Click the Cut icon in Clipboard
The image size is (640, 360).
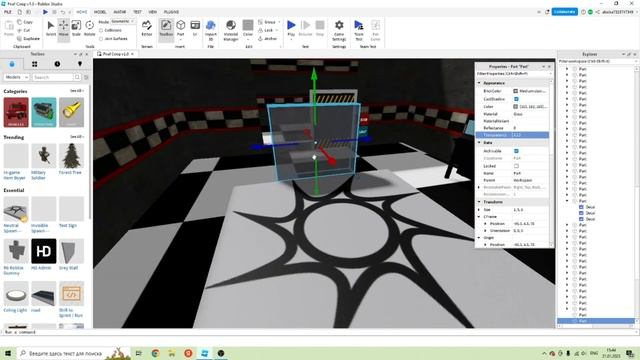click(x=20, y=30)
